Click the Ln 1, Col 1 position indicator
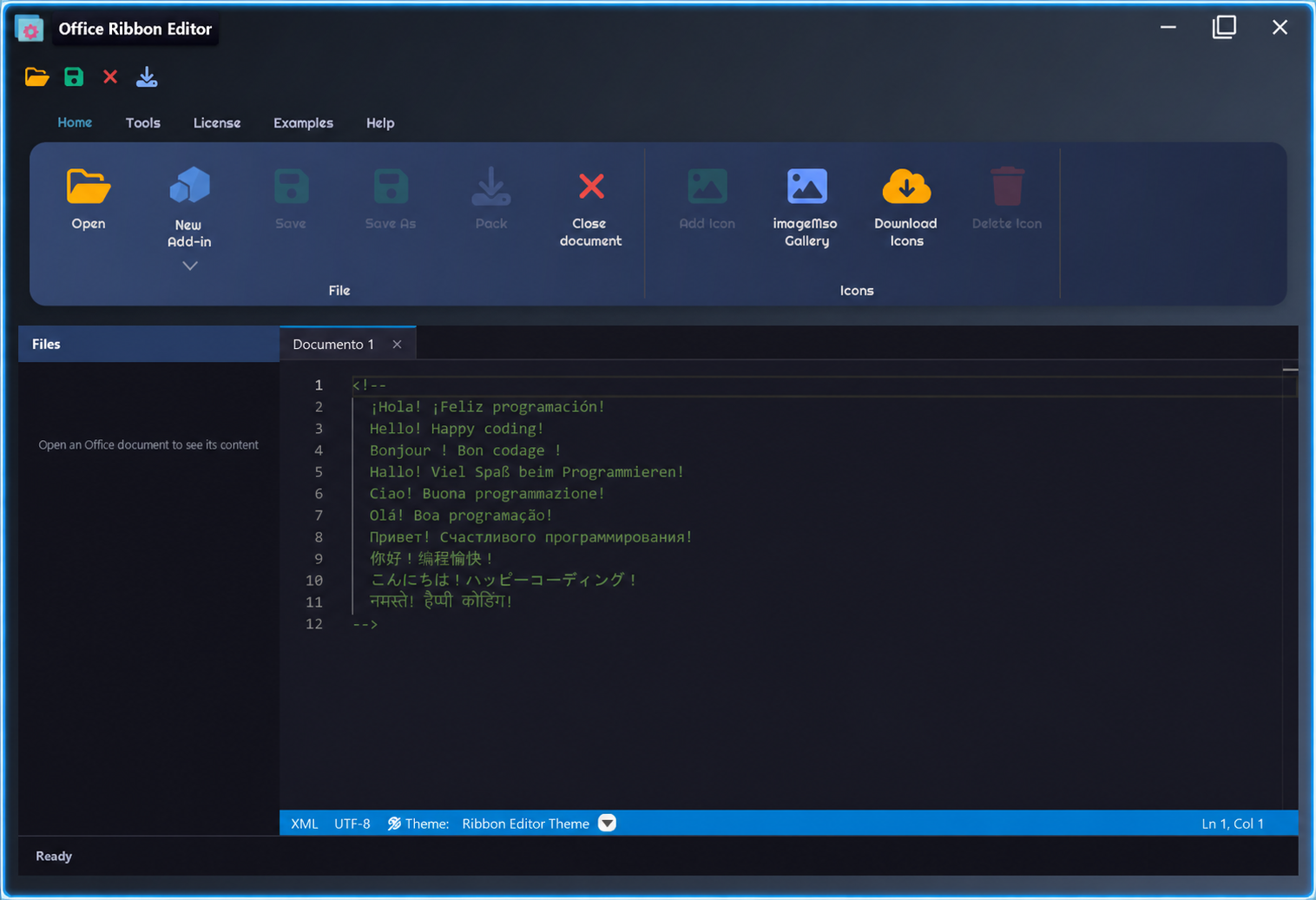The image size is (1316, 900). [1233, 824]
